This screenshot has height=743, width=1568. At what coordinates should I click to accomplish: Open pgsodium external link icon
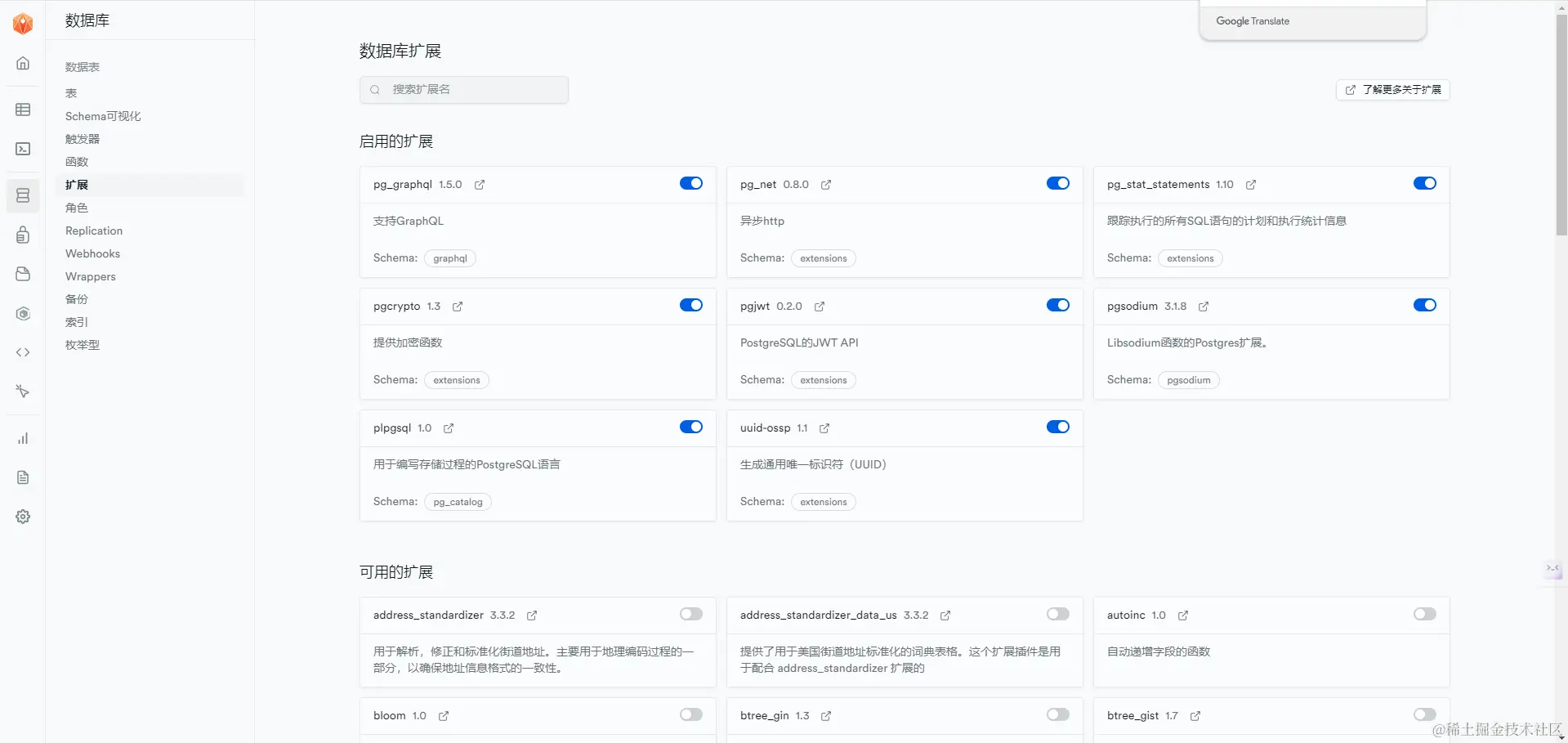point(1204,307)
